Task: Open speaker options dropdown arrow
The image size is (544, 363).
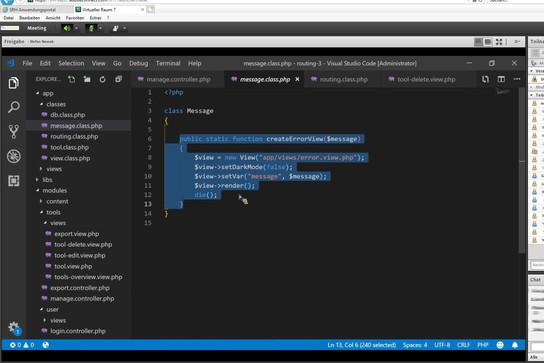Action: (x=77, y=28)
